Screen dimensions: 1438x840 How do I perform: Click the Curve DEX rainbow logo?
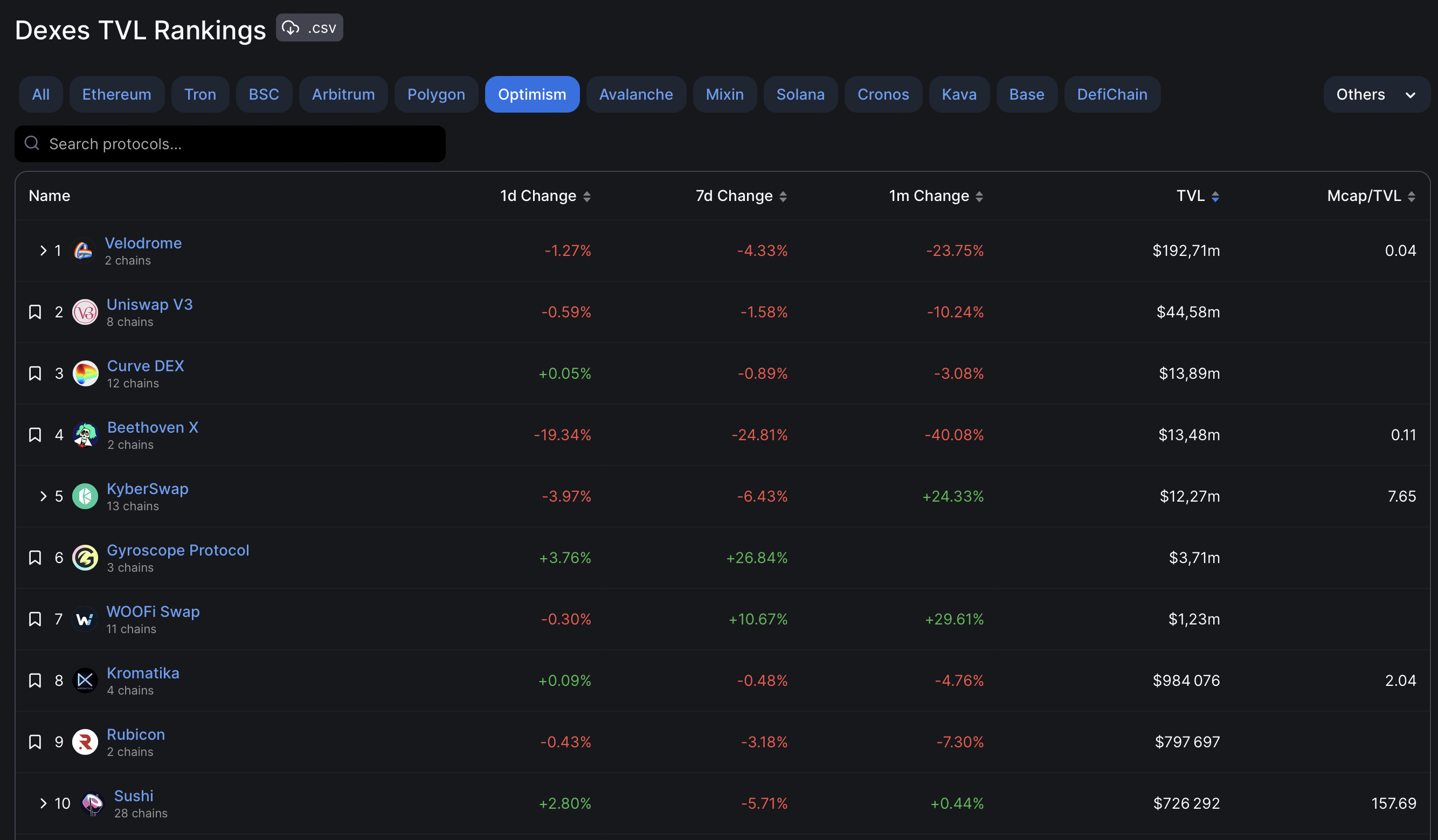[86, 373]
